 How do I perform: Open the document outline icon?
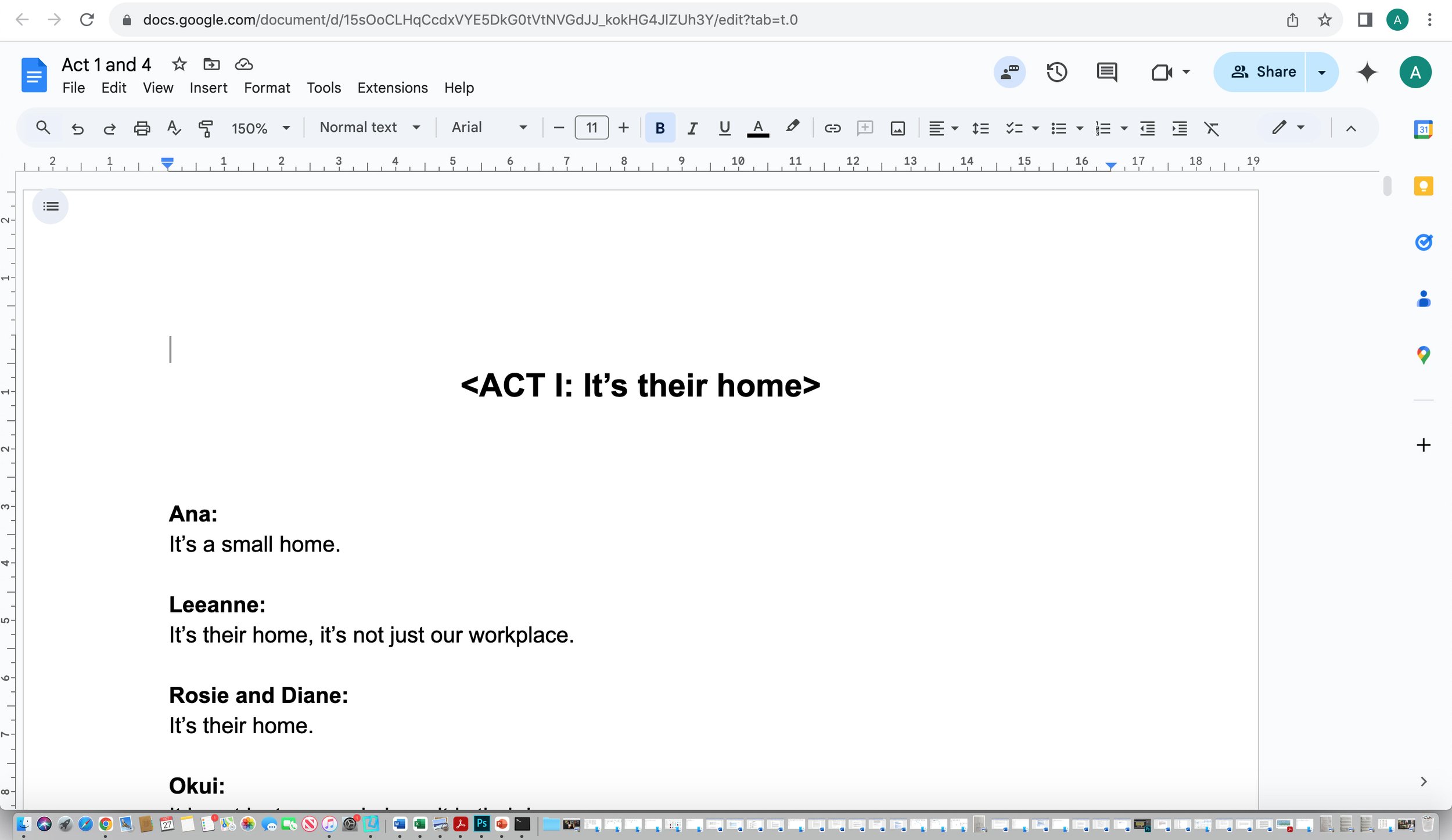click(51, 206)
